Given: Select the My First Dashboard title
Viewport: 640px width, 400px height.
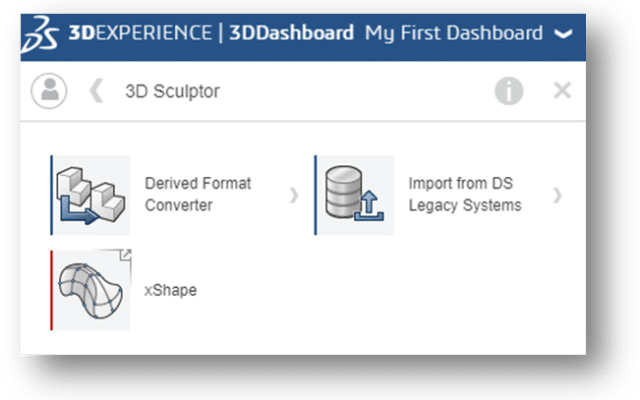Looking at the screenshot, I should (454, 33).
